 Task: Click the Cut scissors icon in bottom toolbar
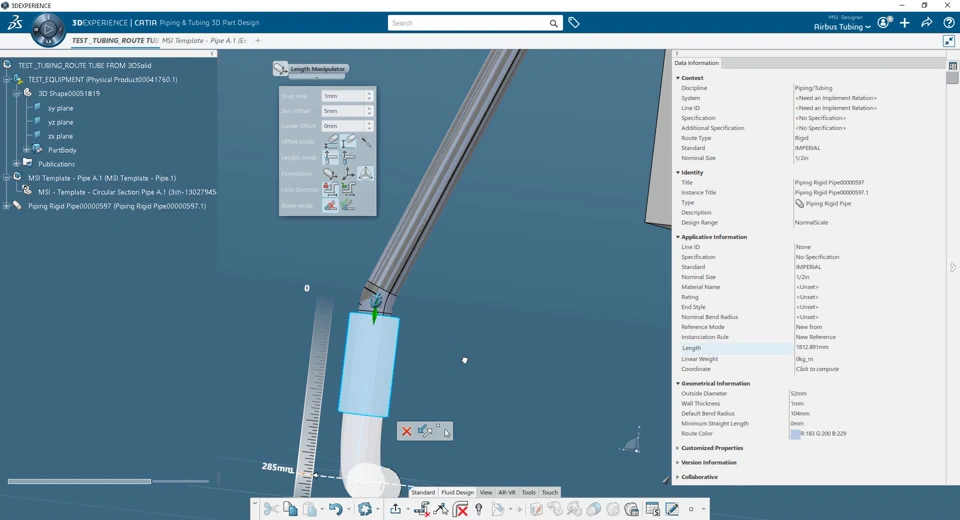(271, 509)
